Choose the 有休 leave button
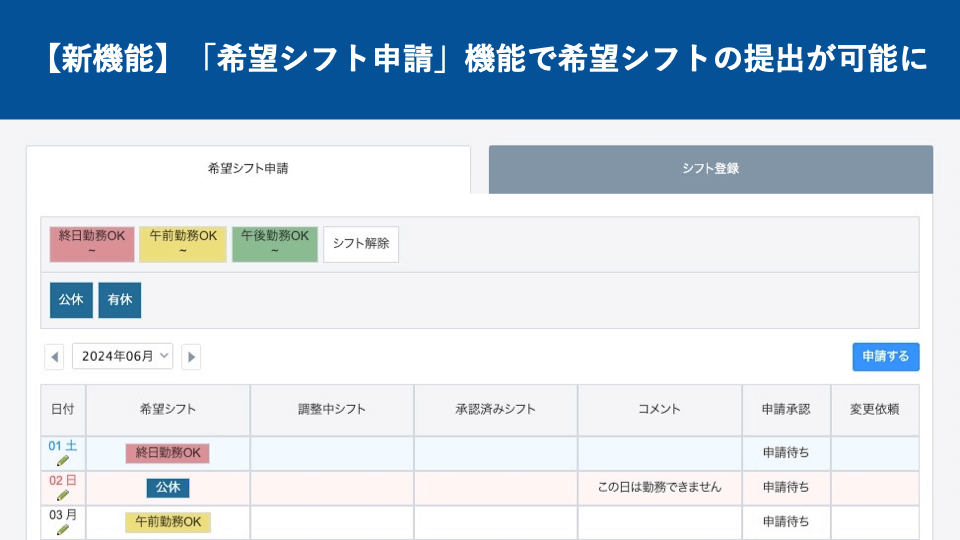The image size is (960, 540). pos(120,300)
